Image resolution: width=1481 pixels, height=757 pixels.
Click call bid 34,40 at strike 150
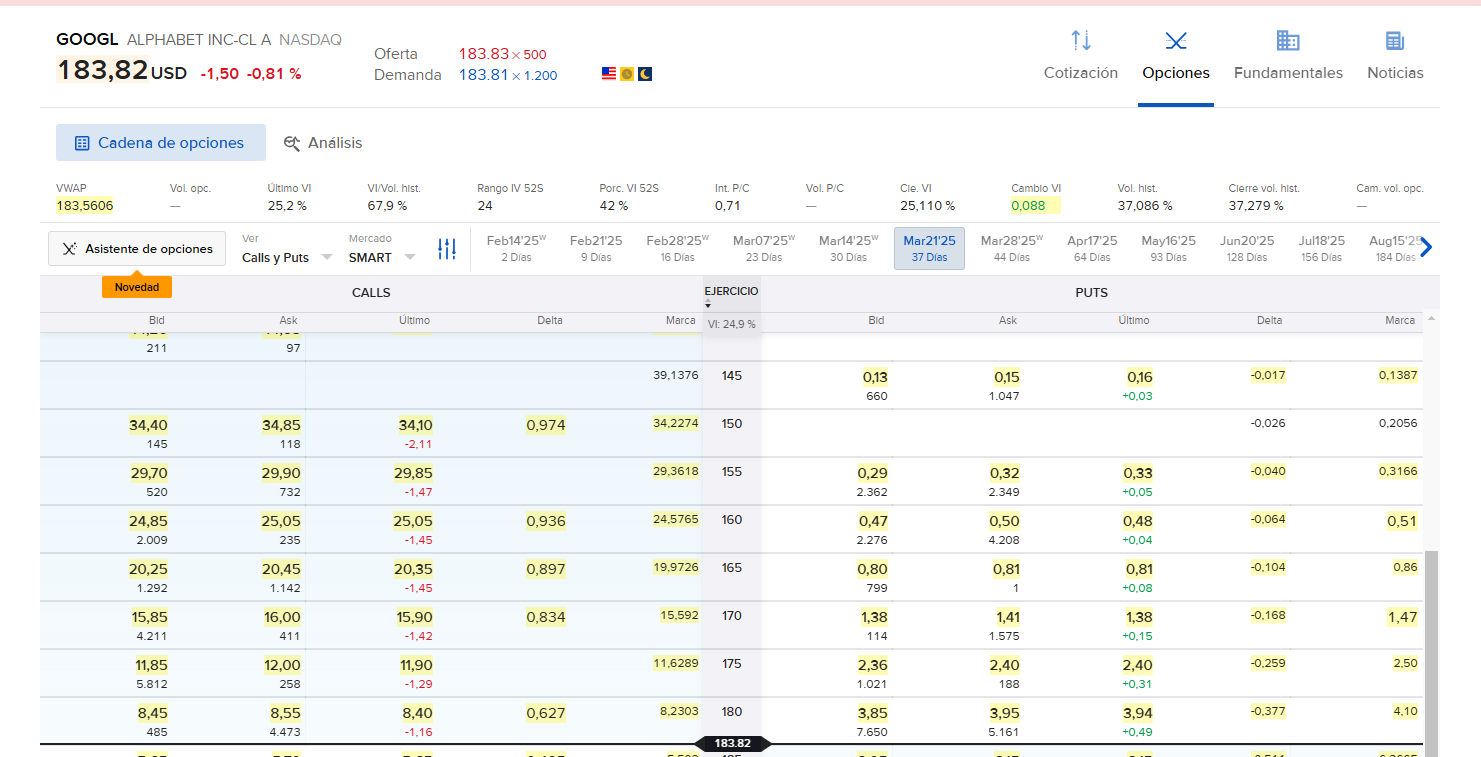click(148, 425)
